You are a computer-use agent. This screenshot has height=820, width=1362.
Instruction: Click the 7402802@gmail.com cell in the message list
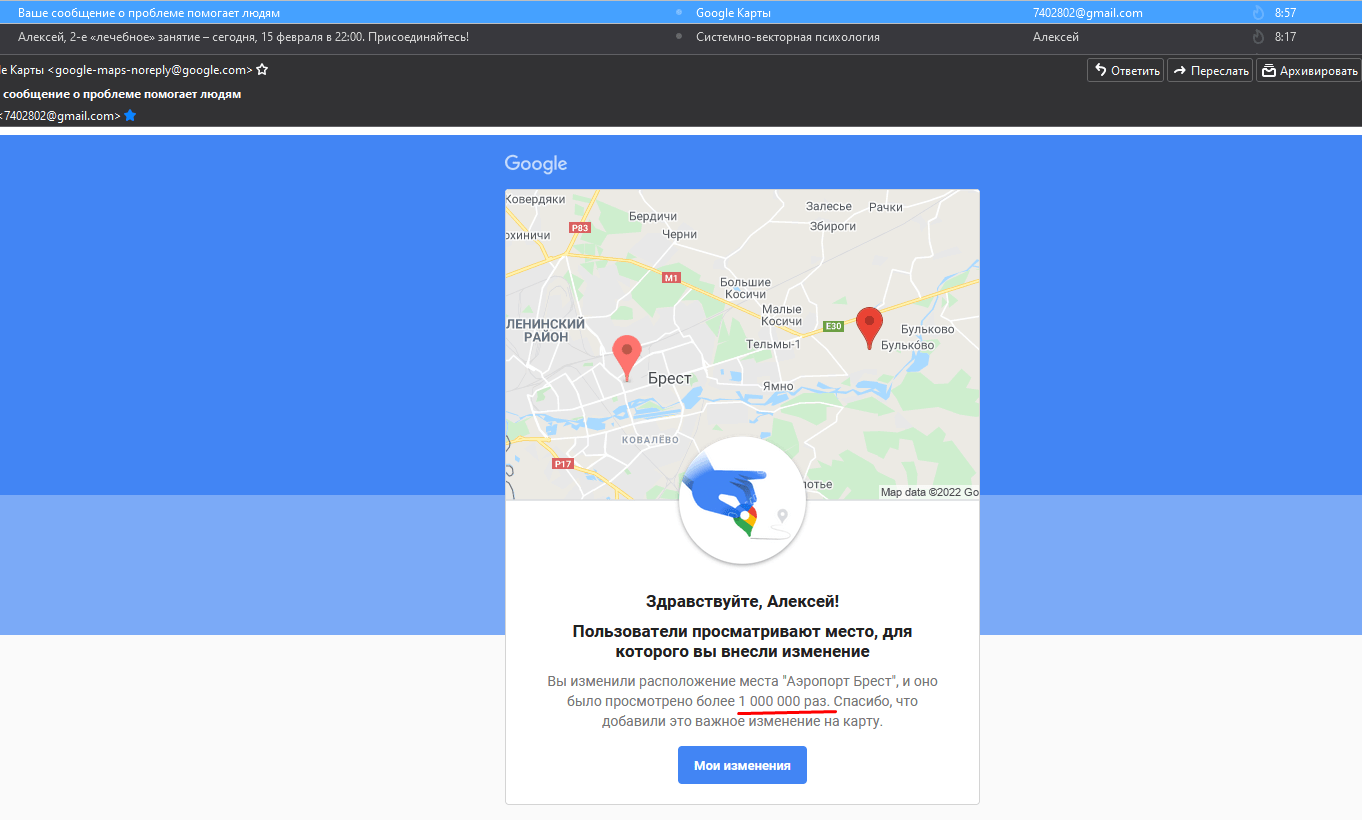pyautogui.click(x=1088, y=13)
